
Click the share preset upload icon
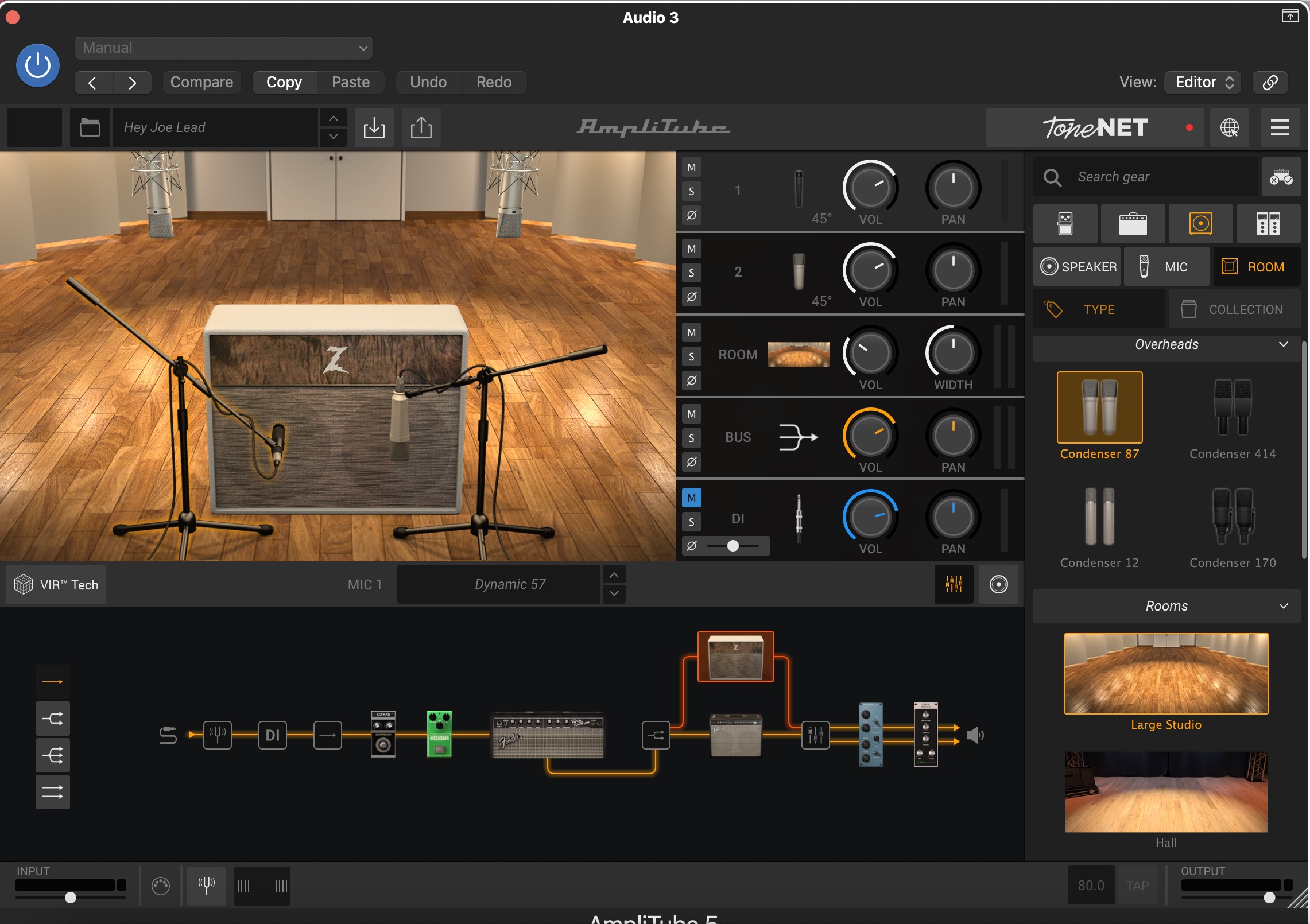(421, 127)
